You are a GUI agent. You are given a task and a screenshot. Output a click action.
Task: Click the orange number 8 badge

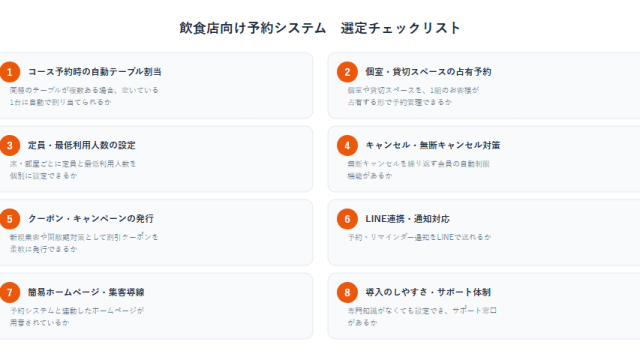[347, 293]
